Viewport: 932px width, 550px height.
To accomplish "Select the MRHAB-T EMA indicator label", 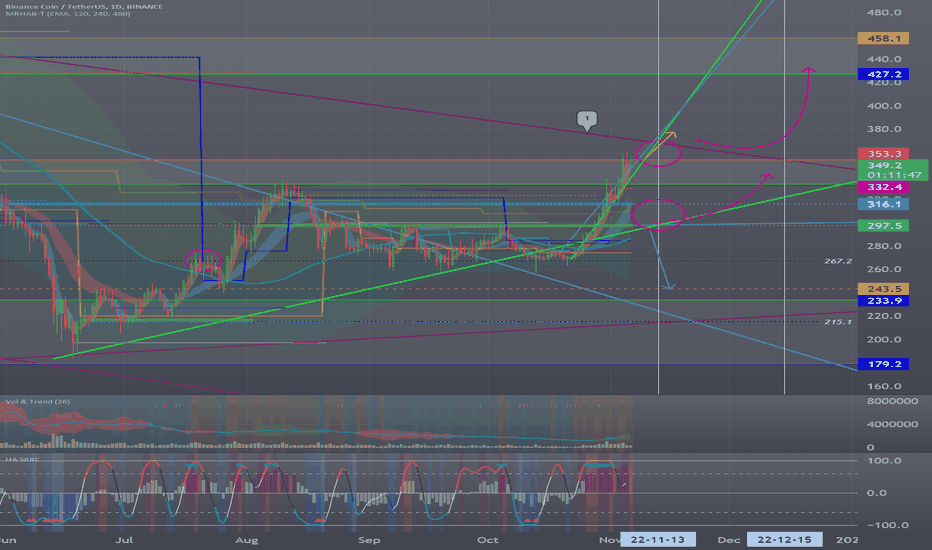I will click(68, 14).
